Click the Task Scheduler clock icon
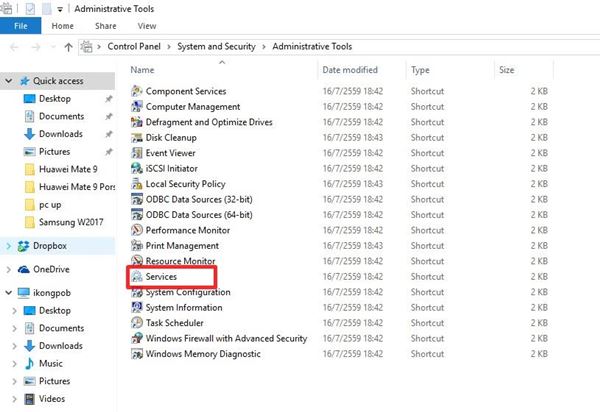600x412 pixels. (x=137, y=323)
